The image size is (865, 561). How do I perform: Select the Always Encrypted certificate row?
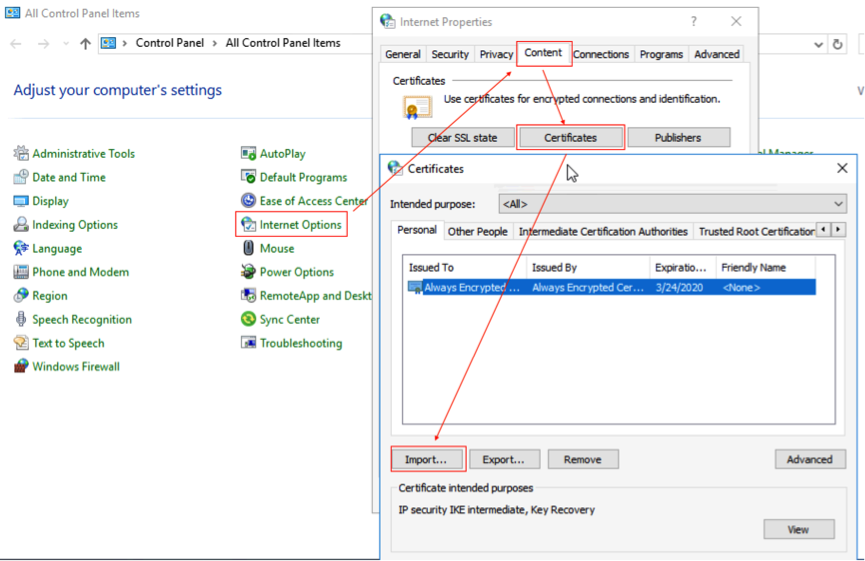pos(610,288)
